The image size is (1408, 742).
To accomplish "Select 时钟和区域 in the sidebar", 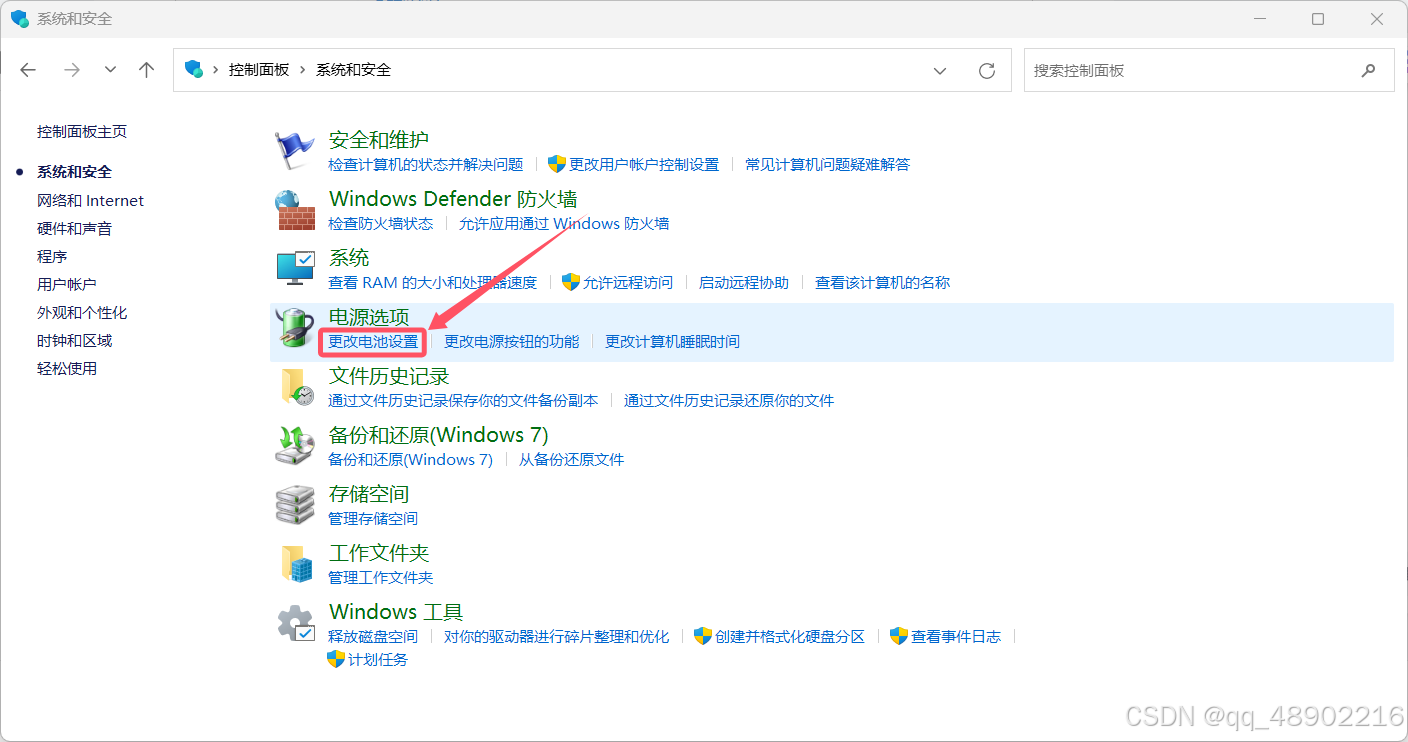I will pyautogui.click(x=74, y=341).
